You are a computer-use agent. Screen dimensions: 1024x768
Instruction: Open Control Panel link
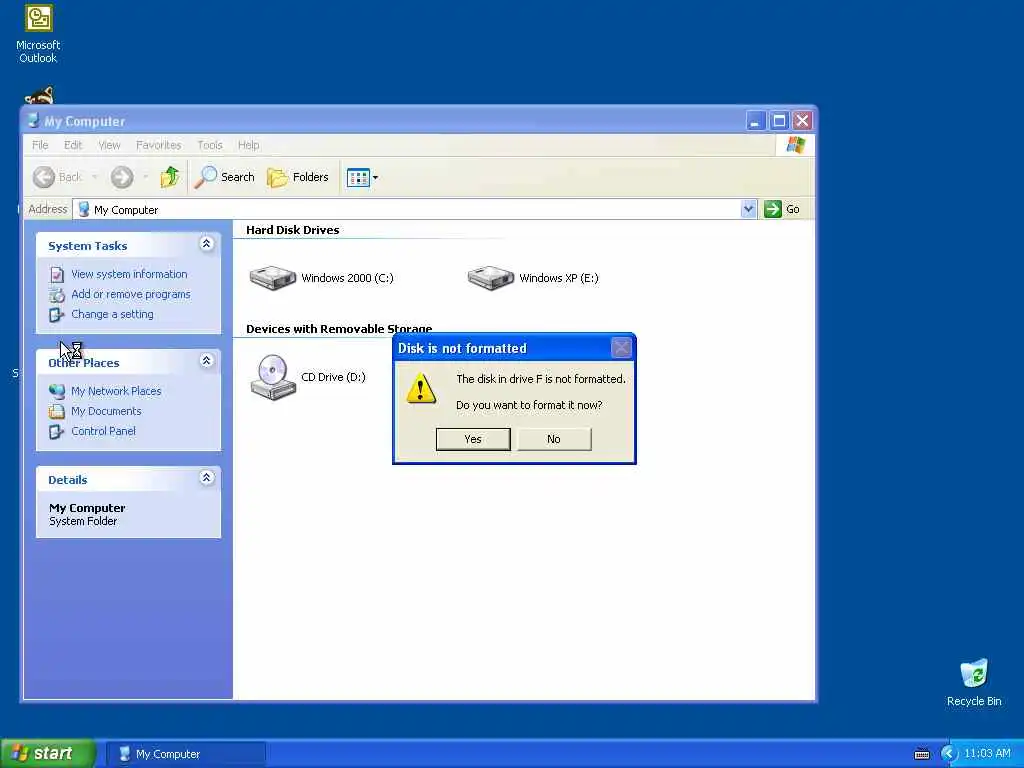pyautogui.click(x=103, y=431)
